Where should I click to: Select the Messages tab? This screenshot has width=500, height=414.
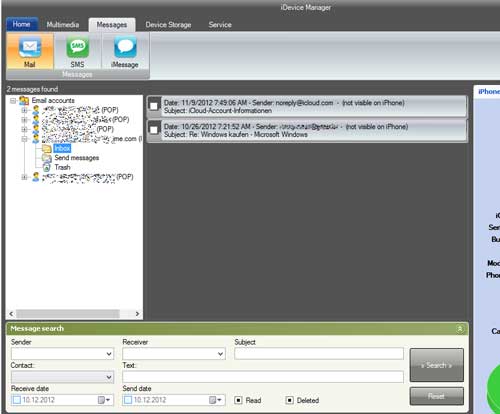pyautogui.click(x=112, y=25)
